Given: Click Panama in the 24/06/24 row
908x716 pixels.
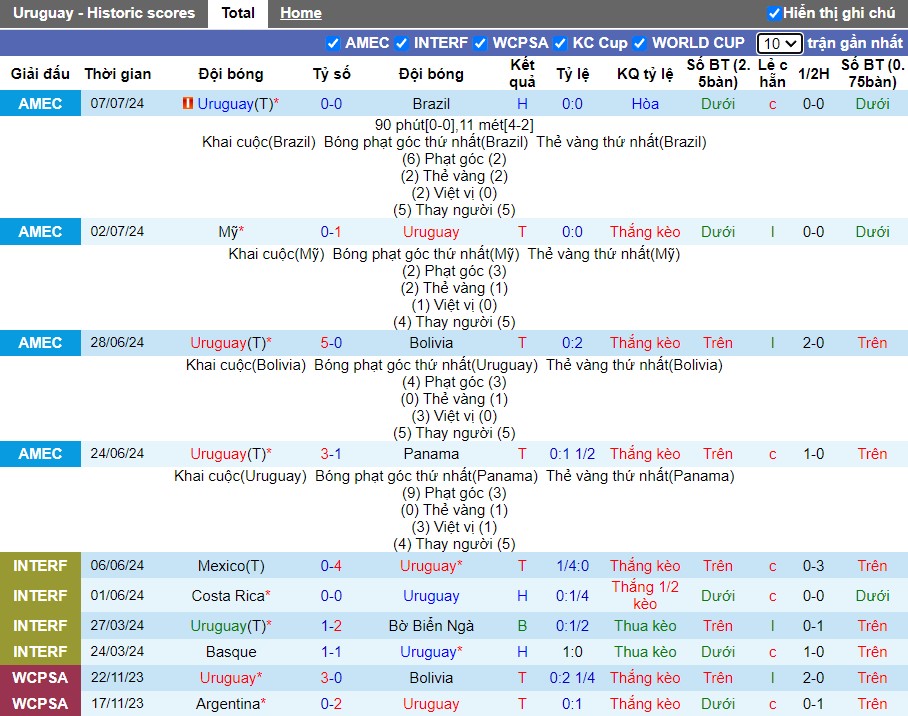Looking at the screenshot, I should point(431,454).
